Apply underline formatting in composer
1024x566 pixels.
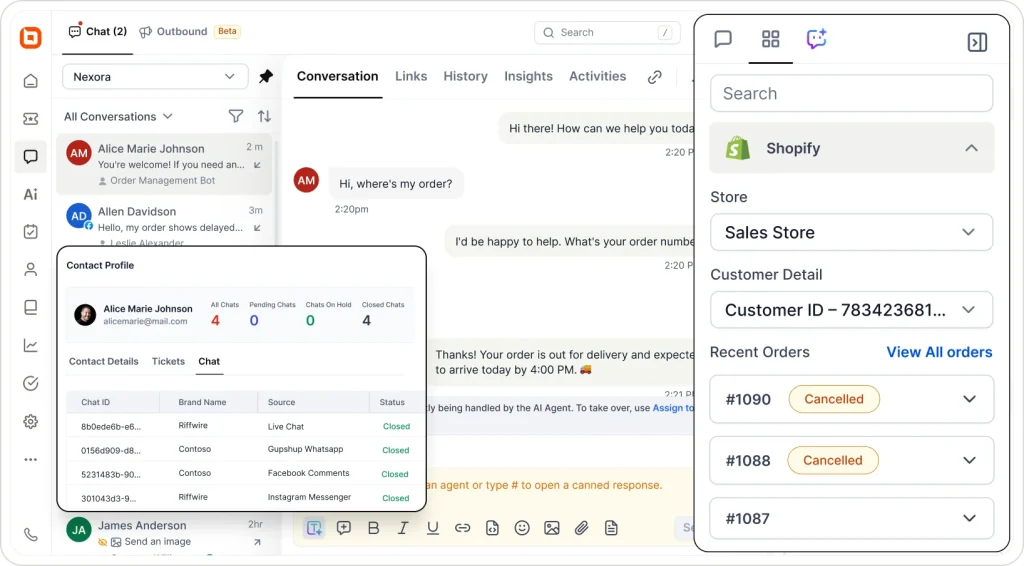pyautogui.click(x=433, y=527)
